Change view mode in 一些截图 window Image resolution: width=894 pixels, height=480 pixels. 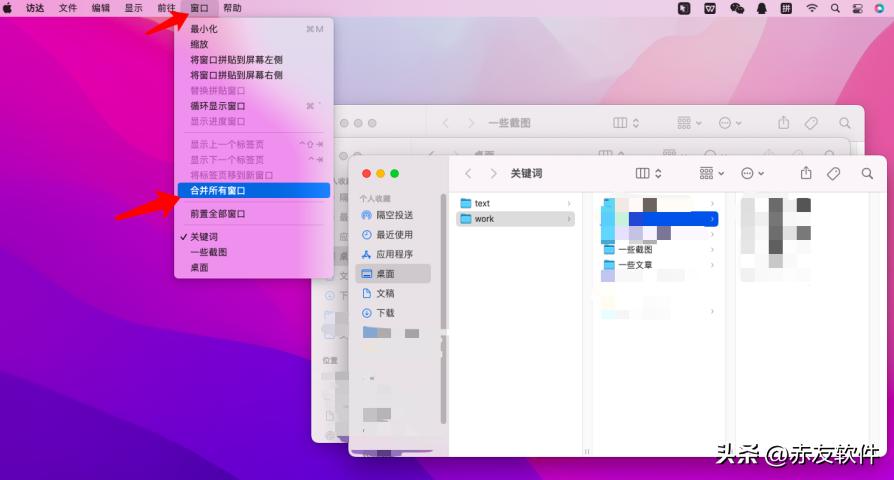[x=626, y=123]
